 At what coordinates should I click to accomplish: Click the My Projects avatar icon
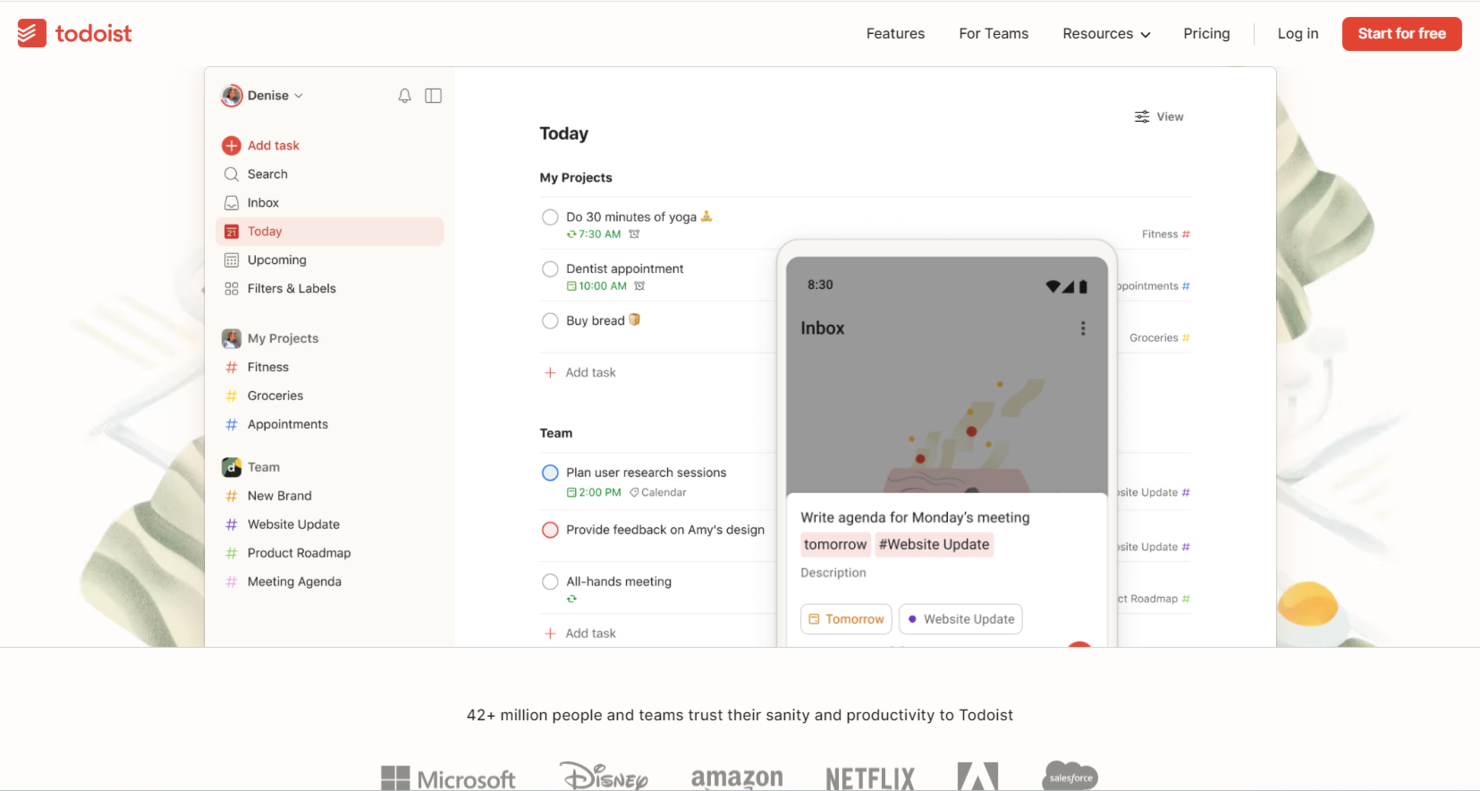(x=231, y=339)
